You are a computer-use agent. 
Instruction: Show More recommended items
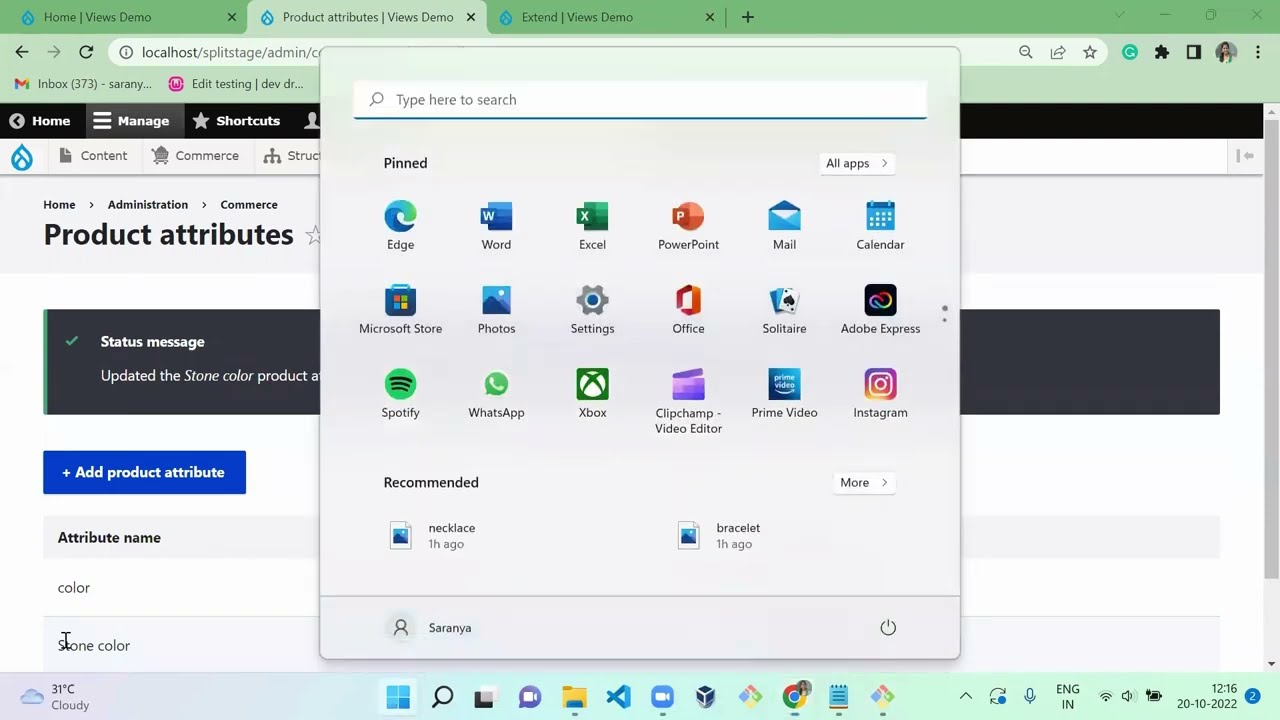[864, 482]
